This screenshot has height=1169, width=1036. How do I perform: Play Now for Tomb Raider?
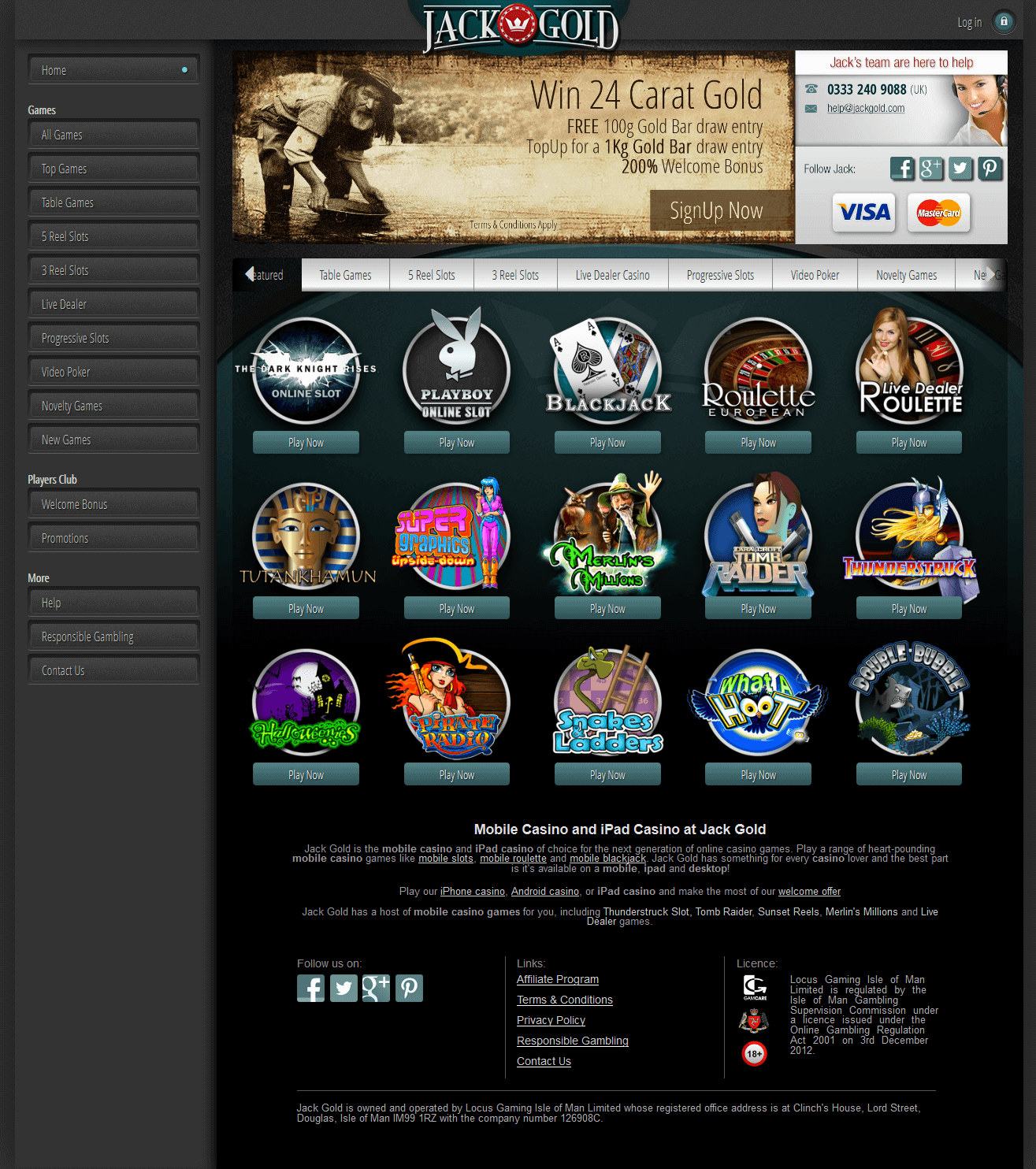pyautogui.click(x=758, y=609)
